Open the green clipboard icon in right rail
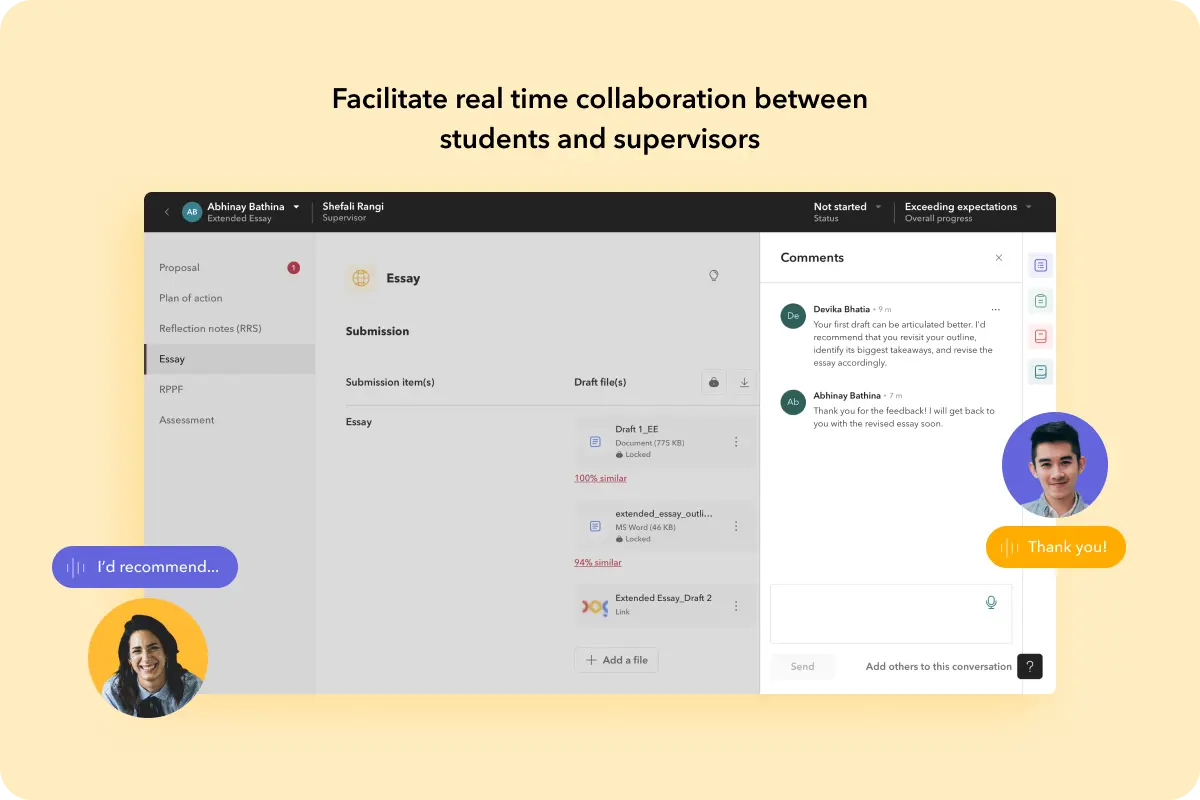 pos(1040,301)
